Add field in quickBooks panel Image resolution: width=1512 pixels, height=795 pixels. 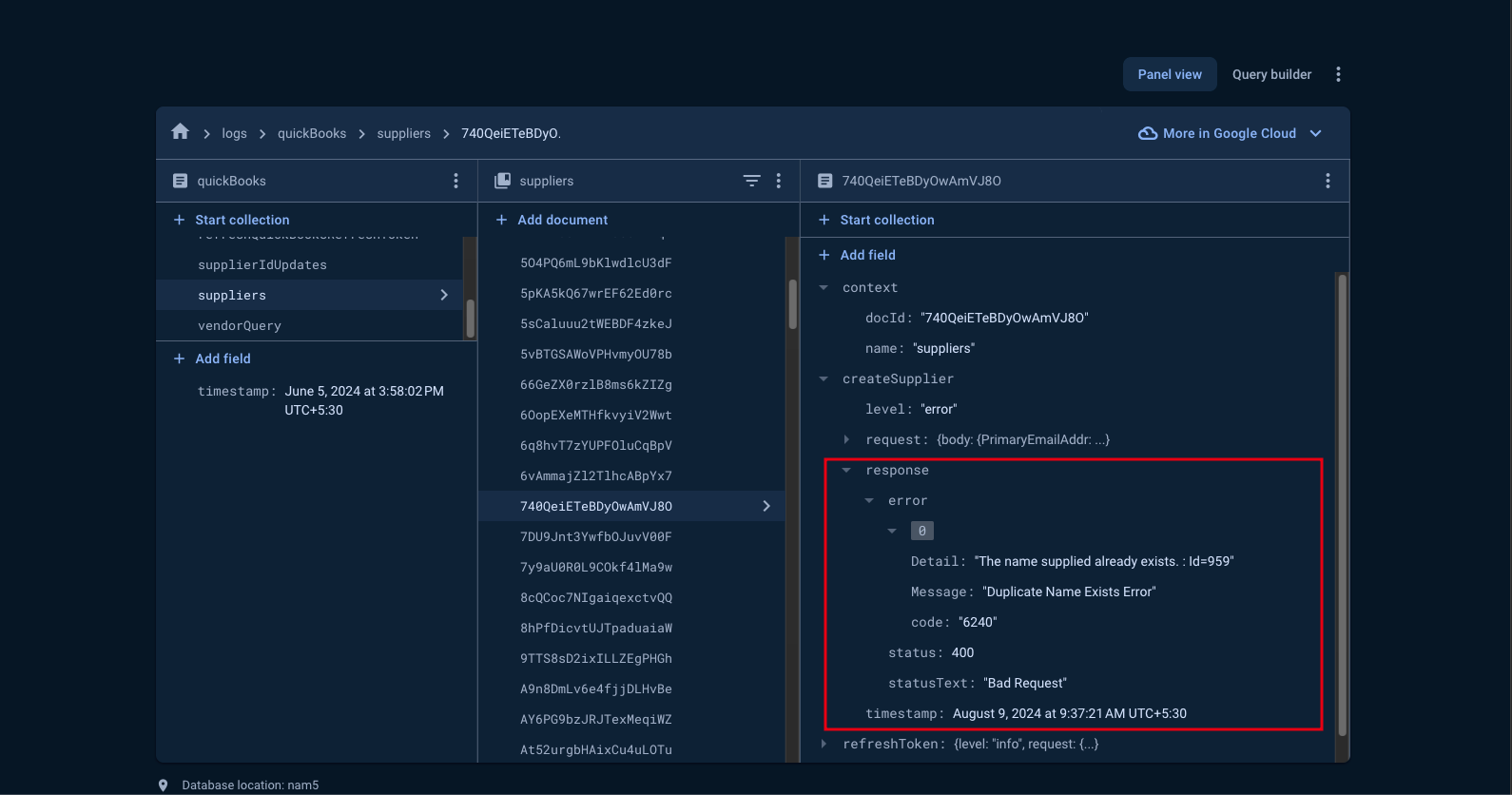(x=223, y=359)
